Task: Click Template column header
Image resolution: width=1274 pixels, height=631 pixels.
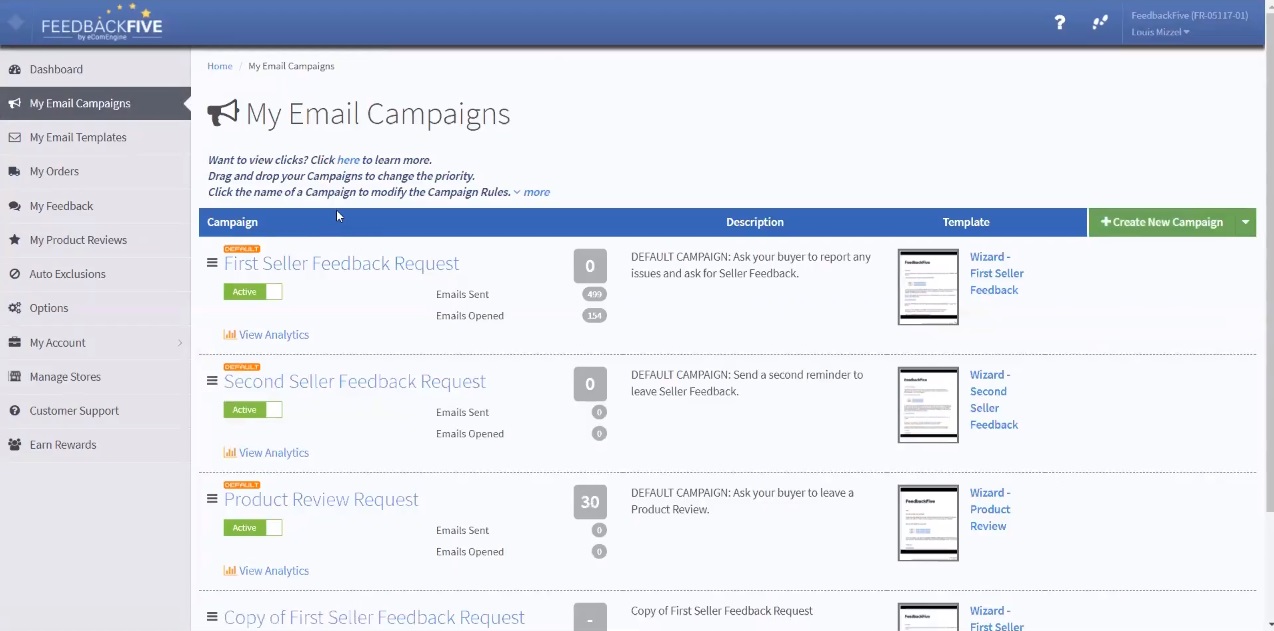Action: tap(966, 222)
